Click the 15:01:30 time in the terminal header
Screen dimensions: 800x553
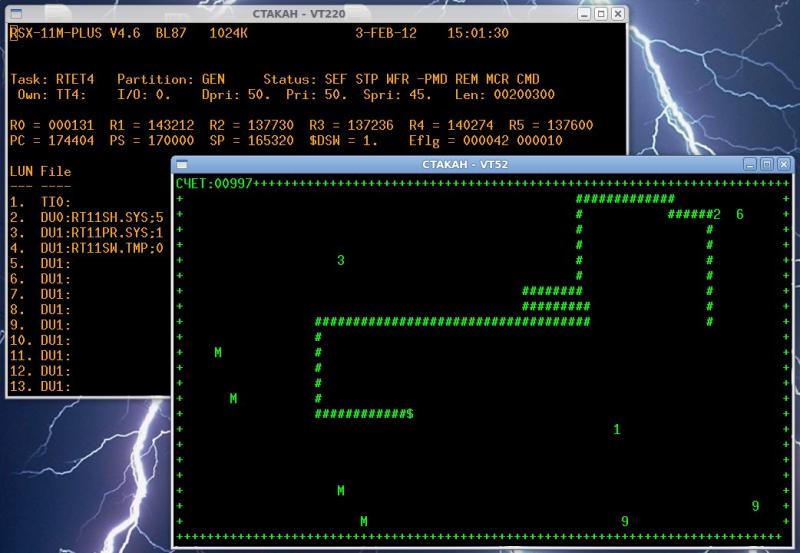pos(479,33)
